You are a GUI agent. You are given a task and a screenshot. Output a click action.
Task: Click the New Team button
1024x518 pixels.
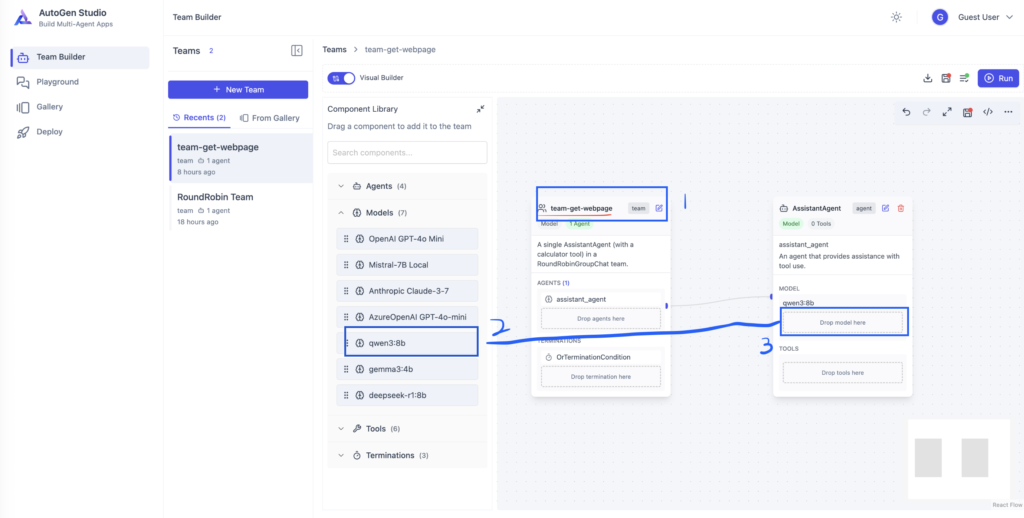point(238,89)
